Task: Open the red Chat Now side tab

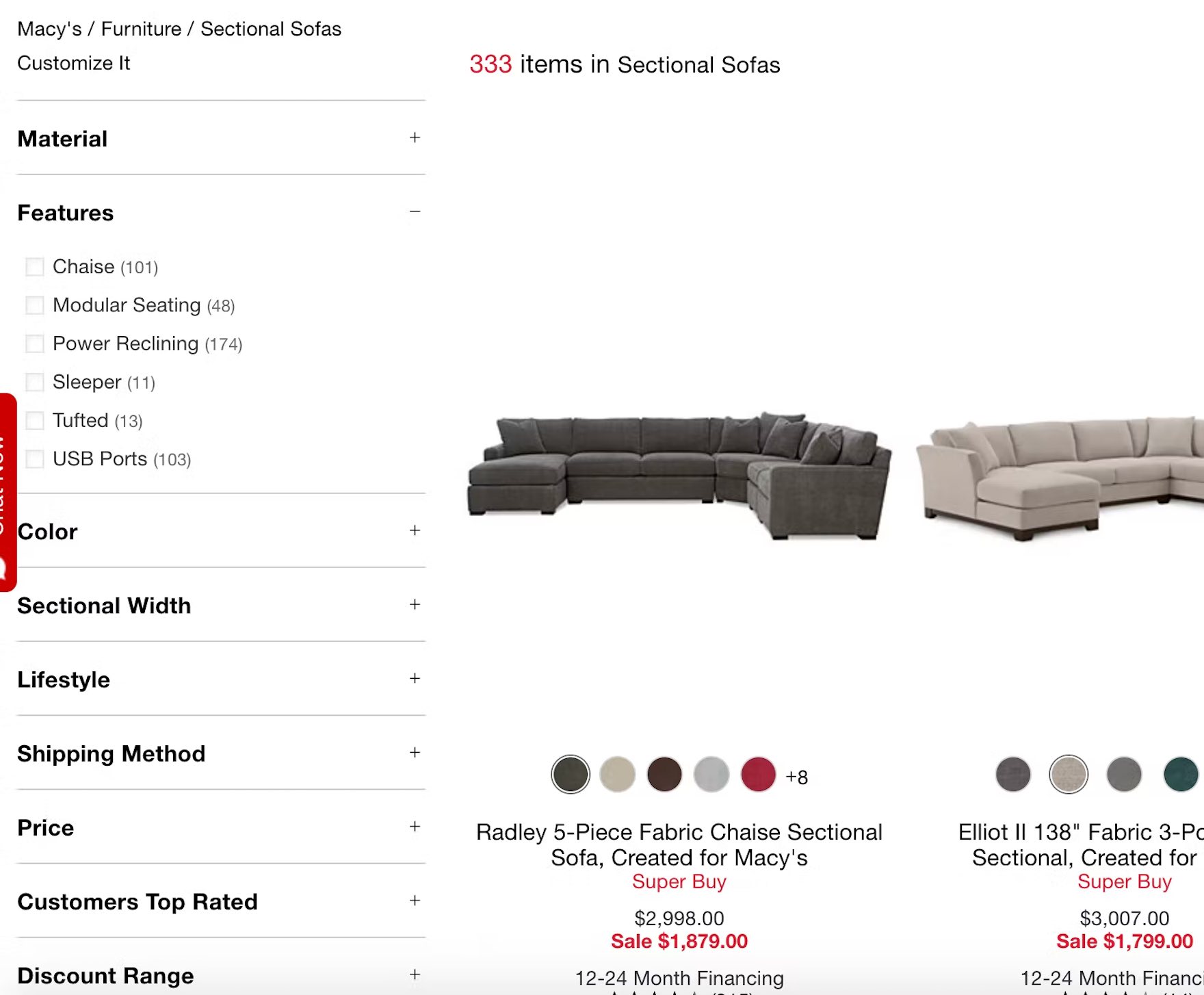Action: (x=8, y=492)
